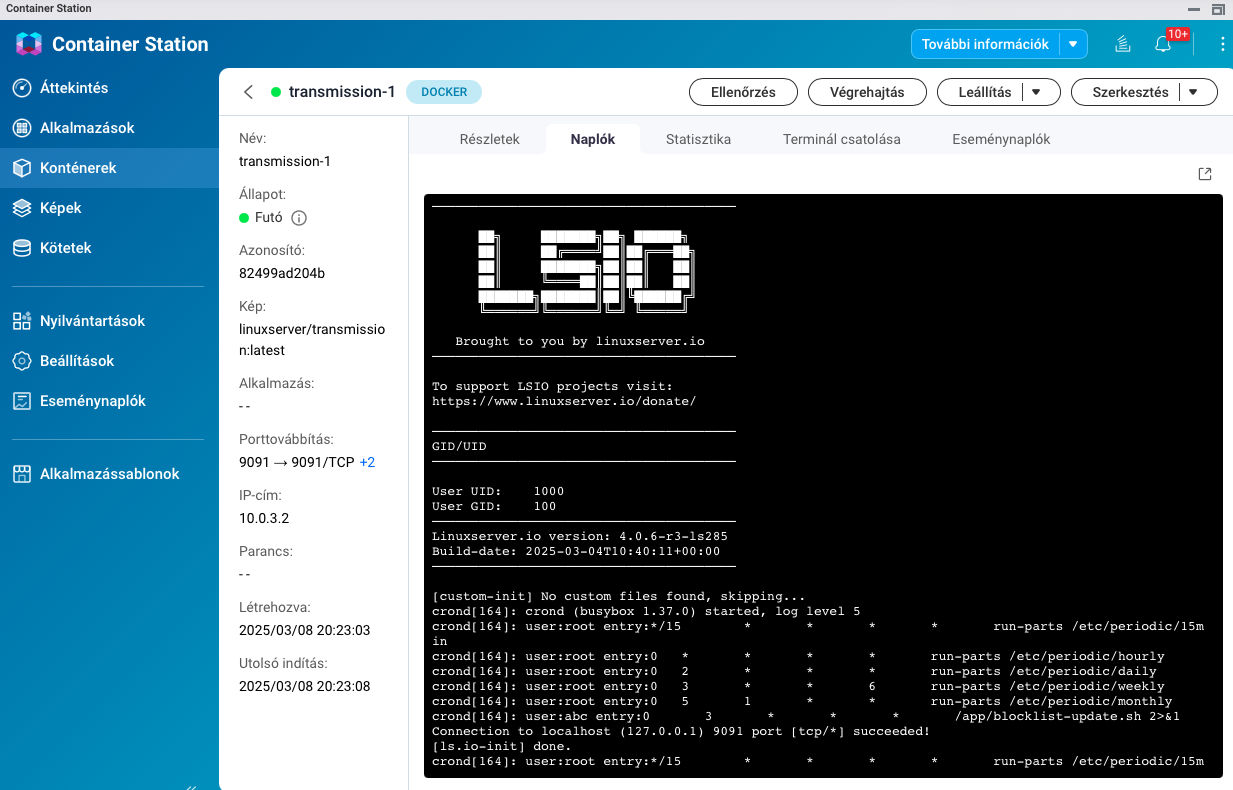
Task: Open logs in a new window
Action: (1205, 174)
